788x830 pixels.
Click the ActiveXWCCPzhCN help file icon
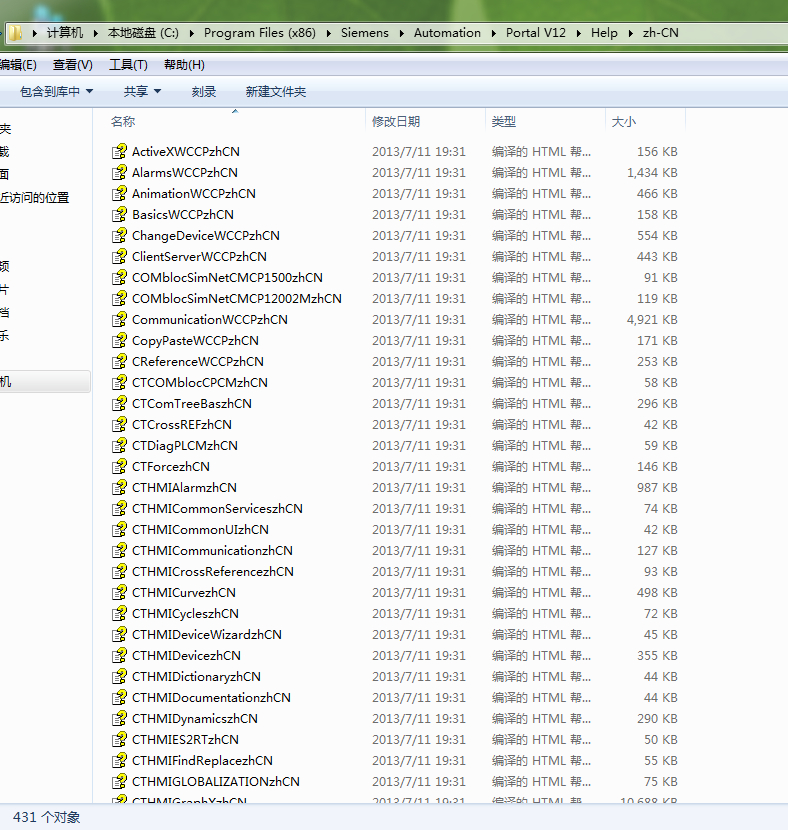pos(120,151)
